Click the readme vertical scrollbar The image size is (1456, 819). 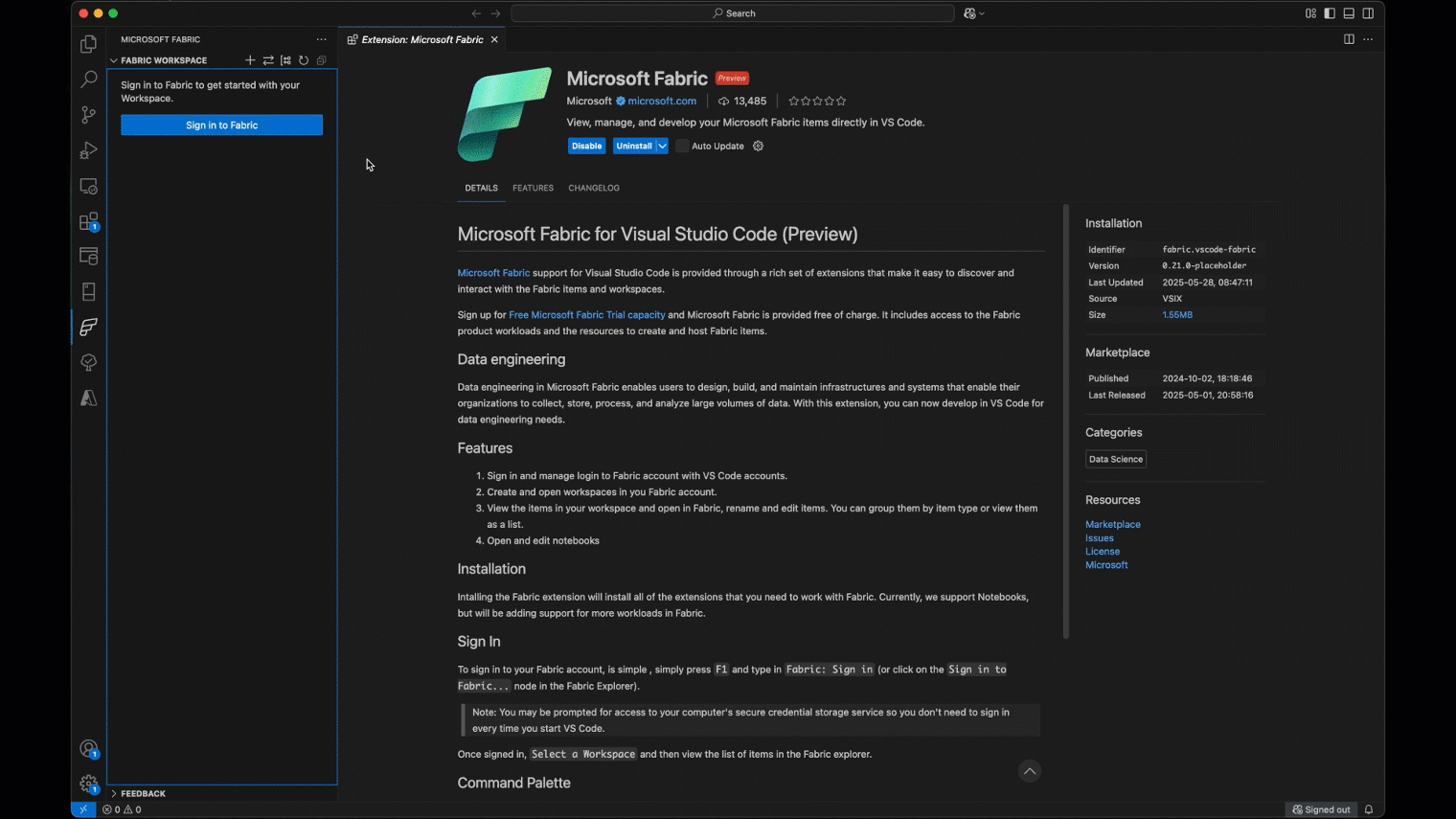(1065, 421)
